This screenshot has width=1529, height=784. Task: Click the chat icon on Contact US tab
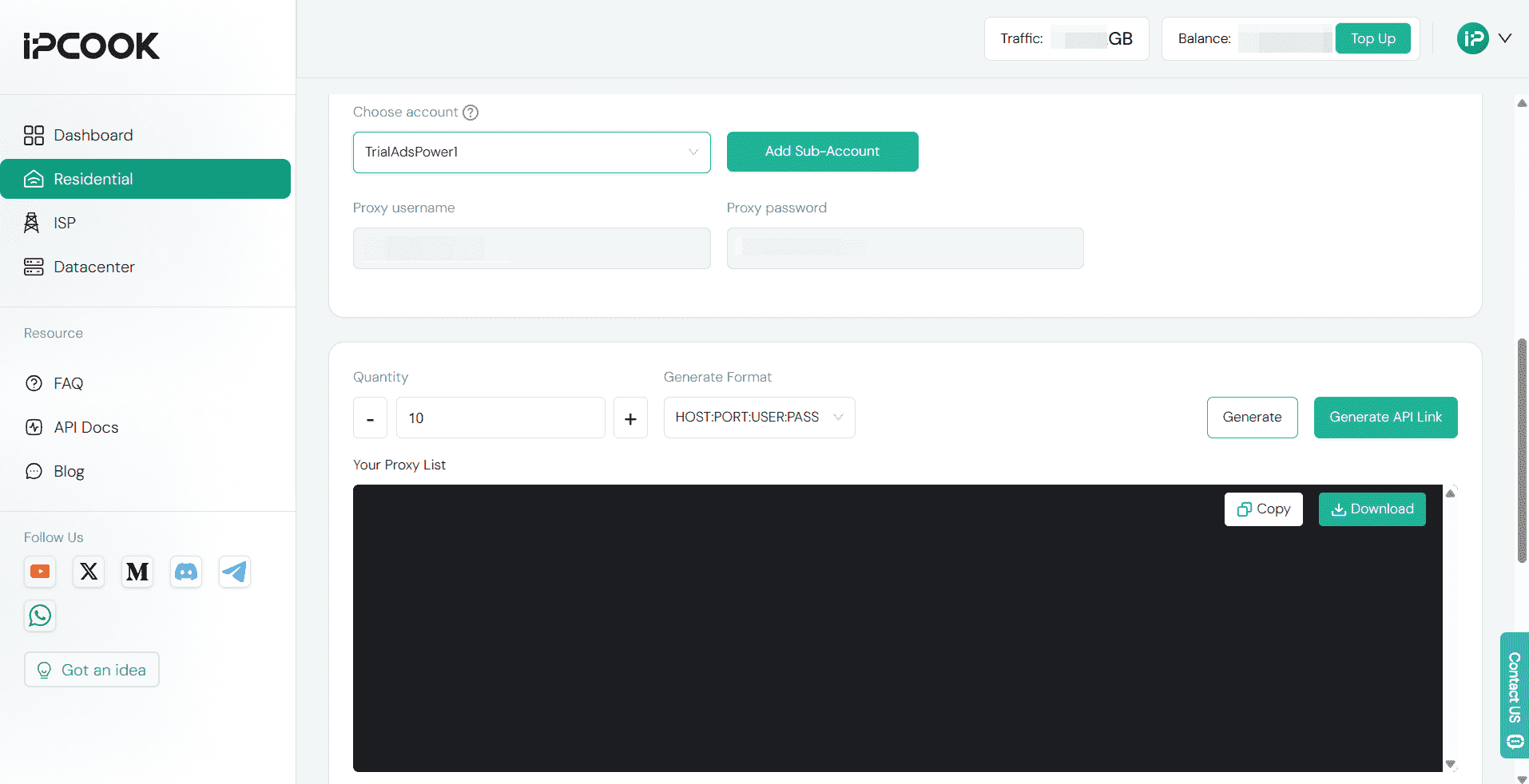coord(1515,742)
